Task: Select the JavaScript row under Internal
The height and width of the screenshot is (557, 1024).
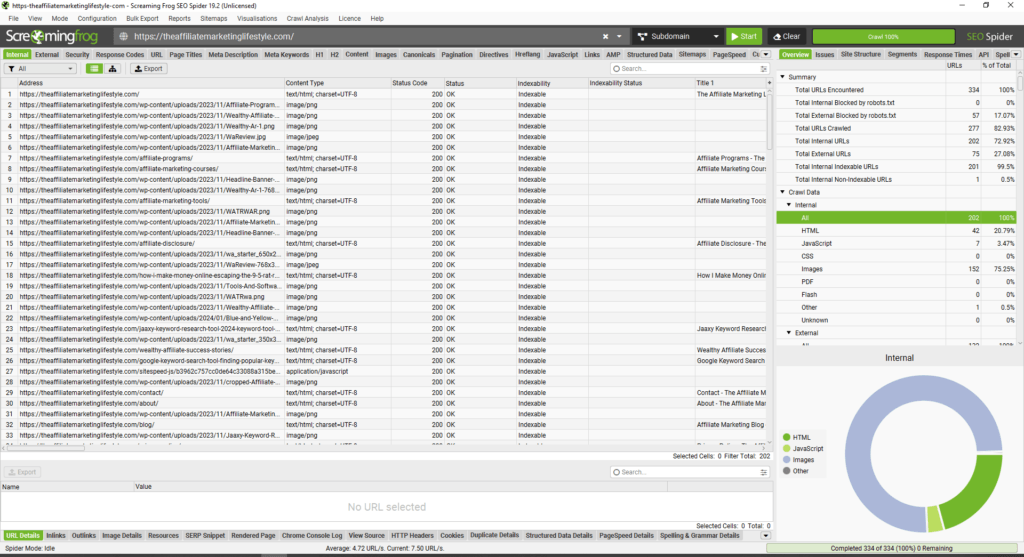Action: coord(896,244)
